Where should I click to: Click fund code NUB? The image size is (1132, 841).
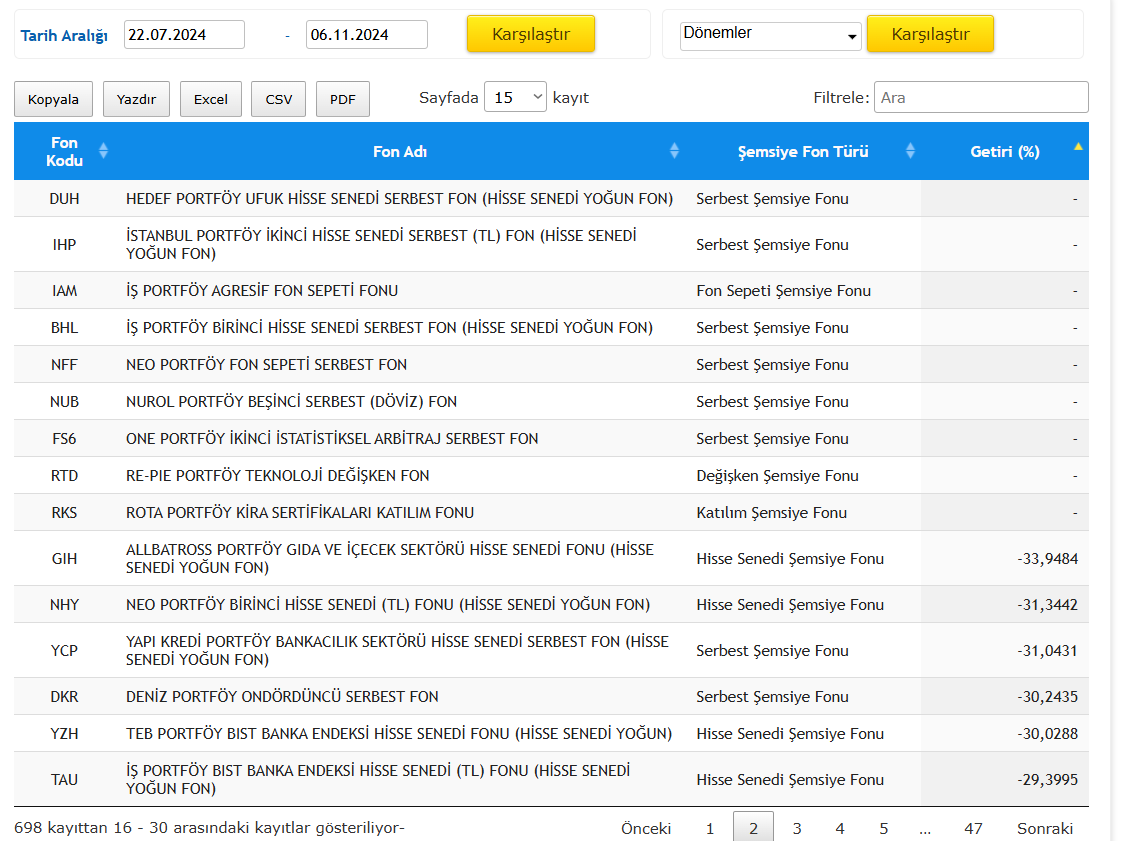64,401
